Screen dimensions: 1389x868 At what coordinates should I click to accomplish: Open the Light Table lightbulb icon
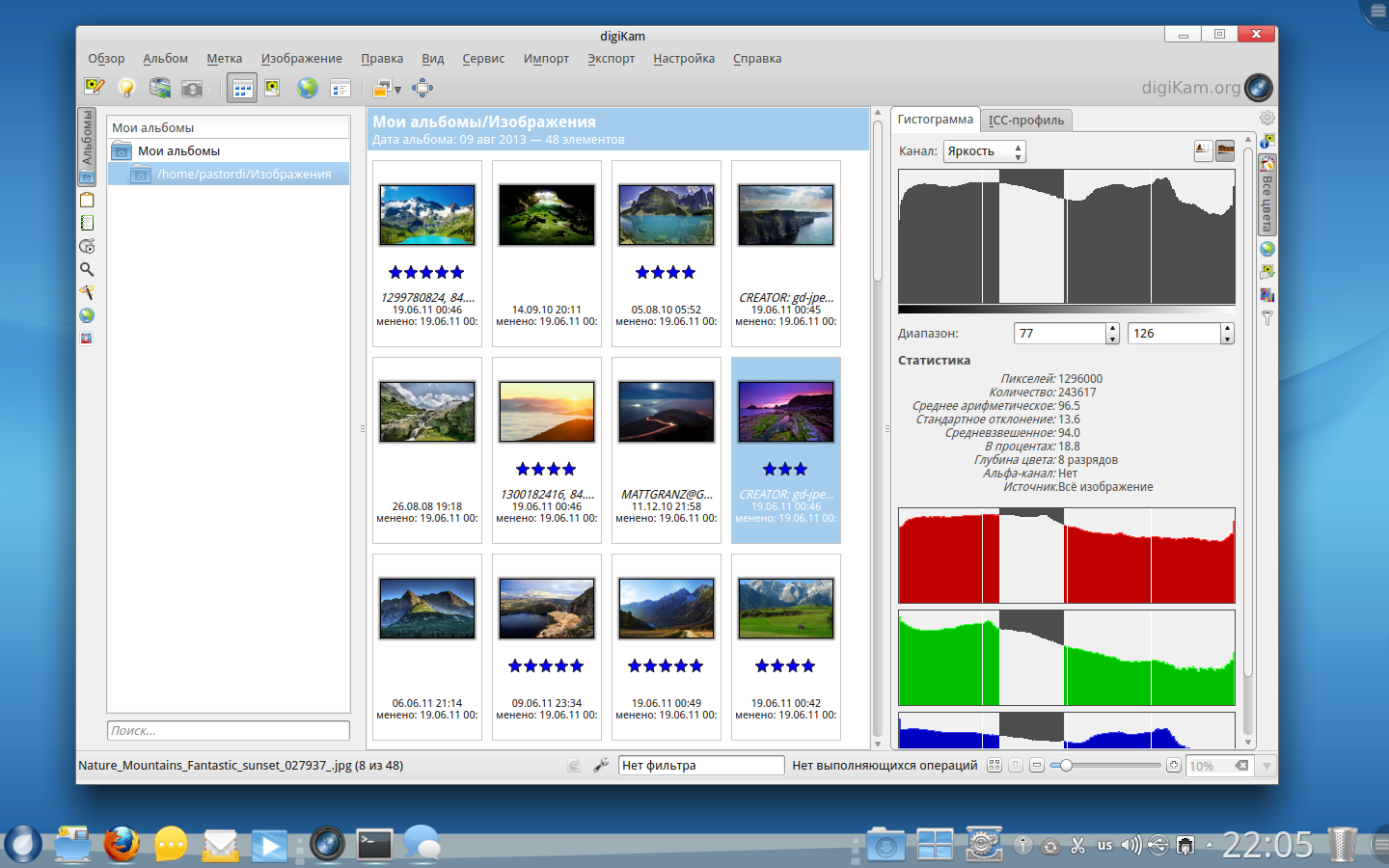point(126,88)
